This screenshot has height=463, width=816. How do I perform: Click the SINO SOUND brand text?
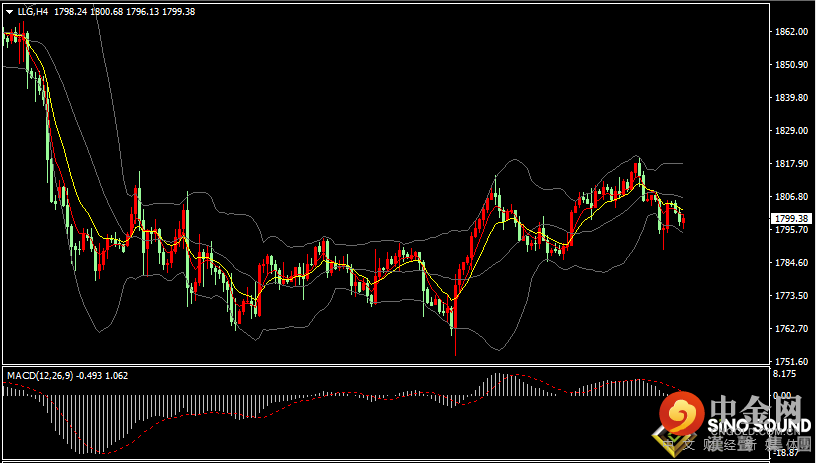coord(759,426)
